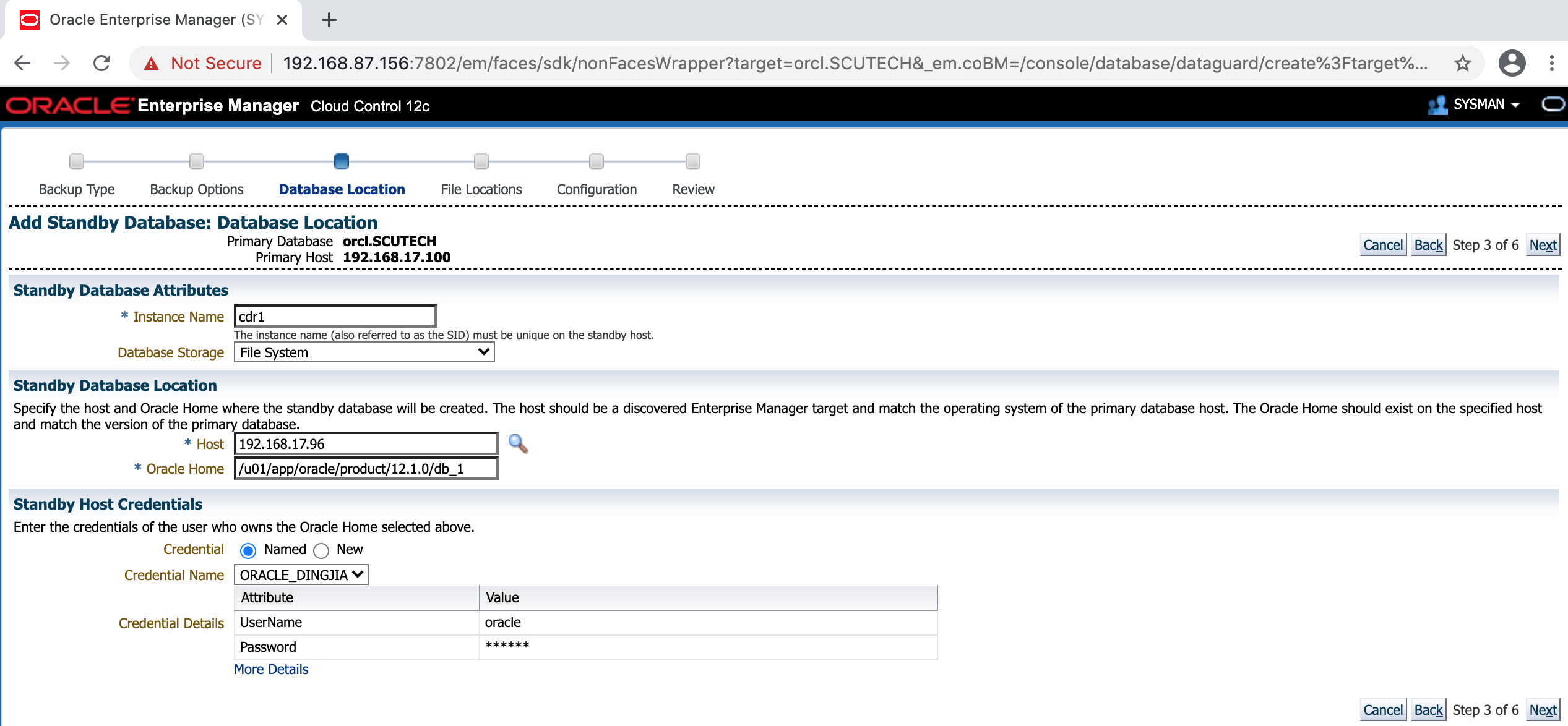Click the Oracle Home input field

tap(366, 469)
